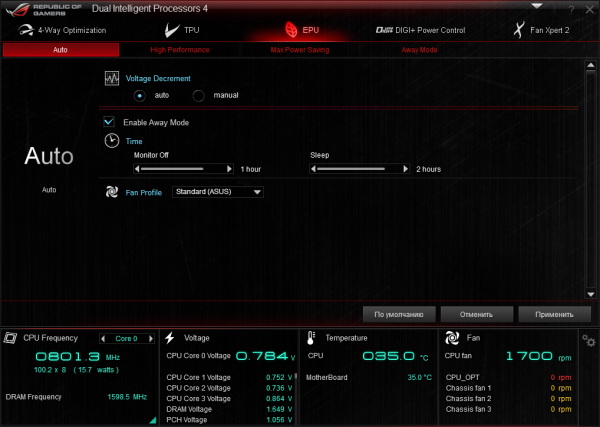Adjust the Sleep time slider track
The height and width of the screenshot is (427, 600).
pos(359,169)
